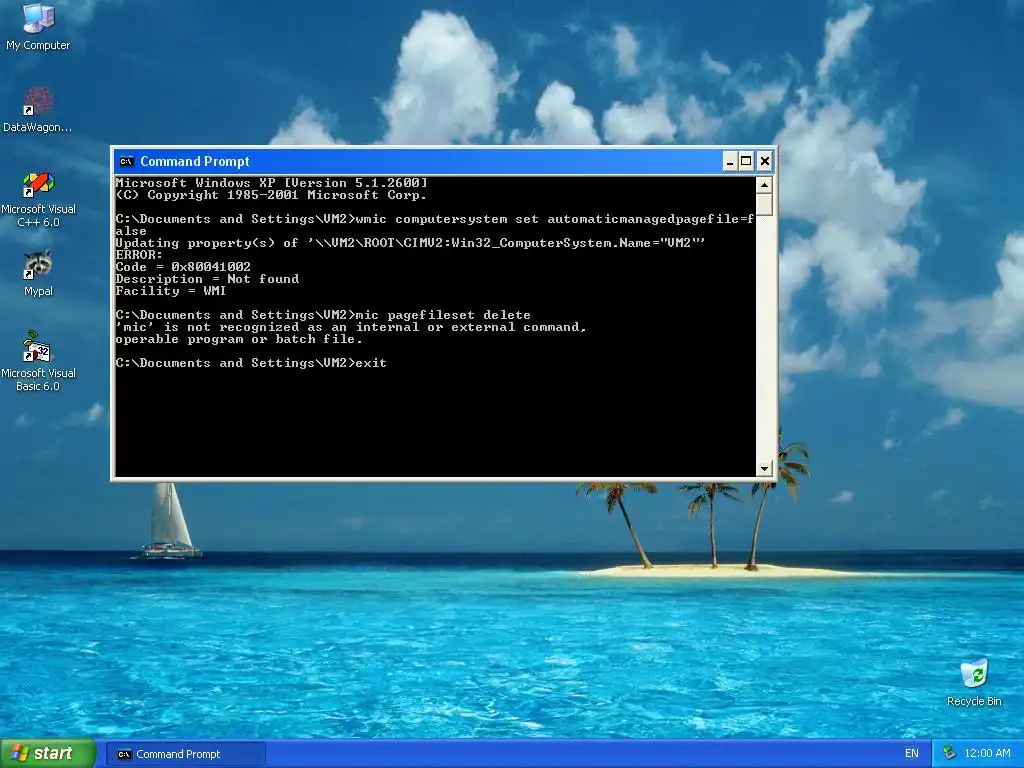Click the 'Code = 0x80041002' error line
This screenshot has height=768, width=1024.
click(x=183, y=267)
